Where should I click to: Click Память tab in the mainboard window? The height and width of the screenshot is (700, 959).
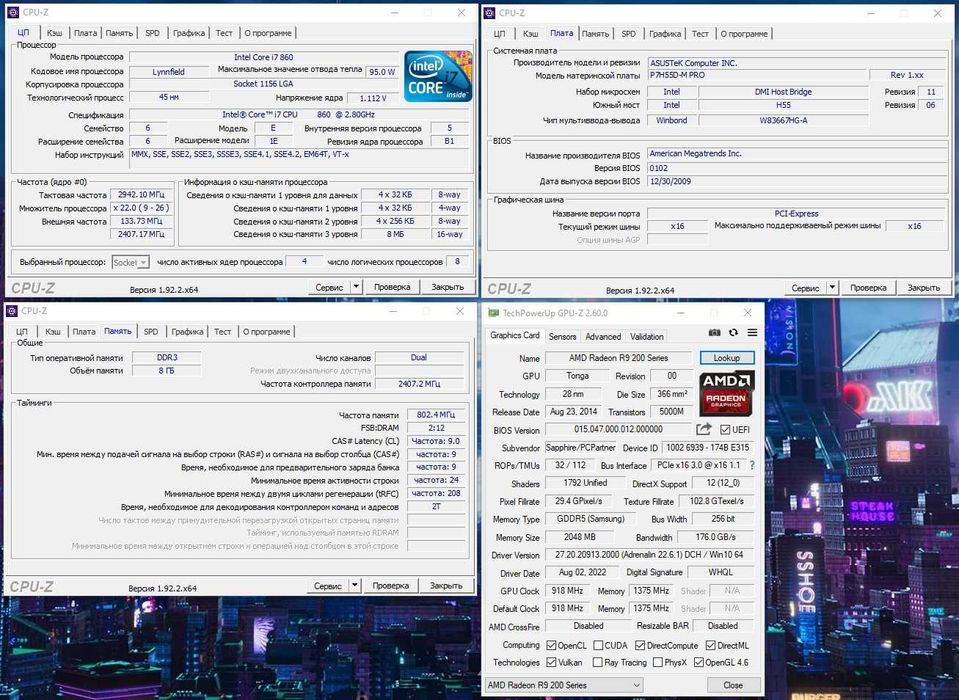tap(595, 34)
